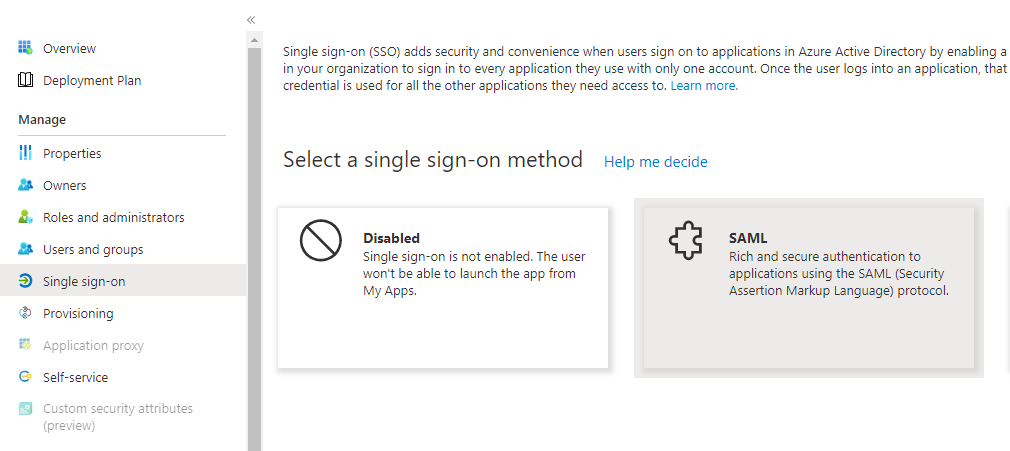This screenshot has width=1010, height=451.
Task: Click the Single sign-on arrow icon
Action: (25, 281)
